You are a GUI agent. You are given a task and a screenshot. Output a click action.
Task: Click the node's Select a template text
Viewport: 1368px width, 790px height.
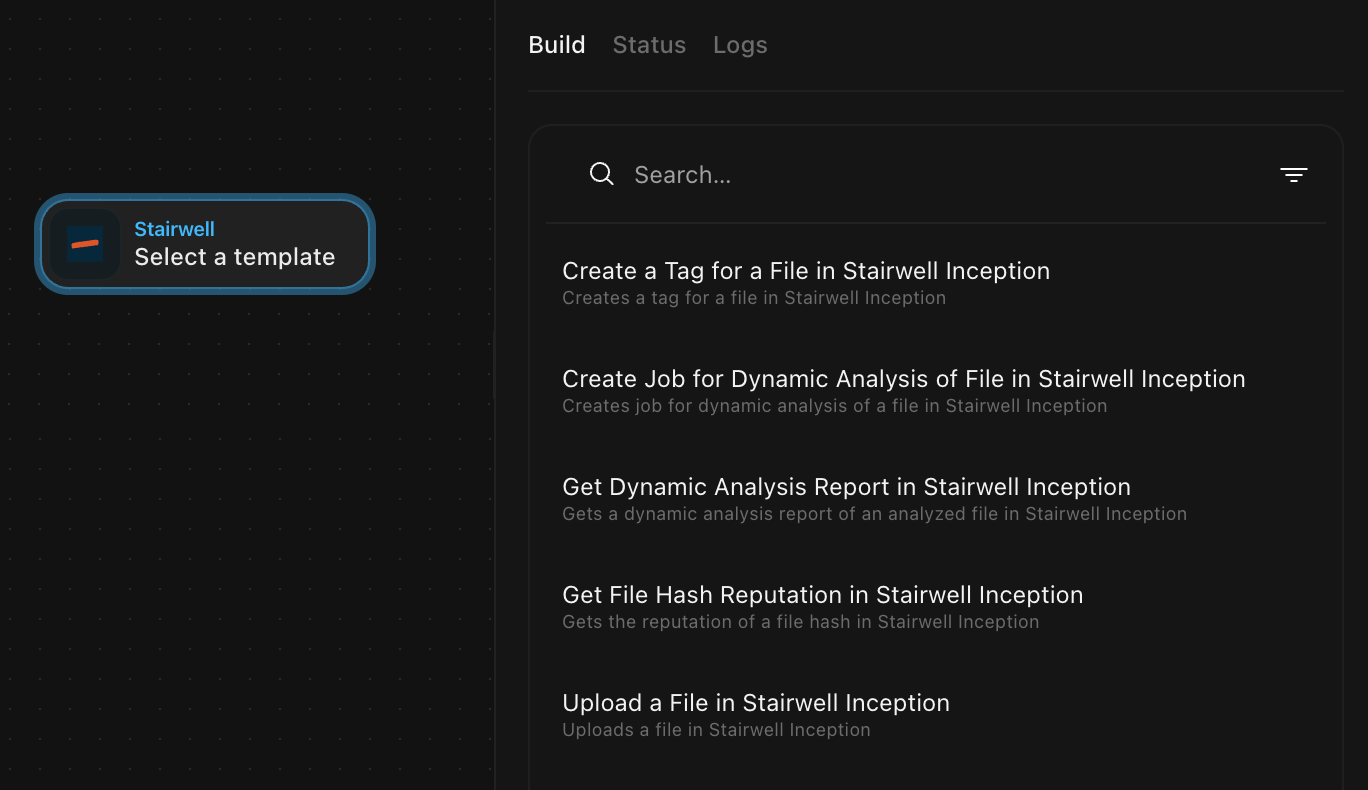(234, 257)
